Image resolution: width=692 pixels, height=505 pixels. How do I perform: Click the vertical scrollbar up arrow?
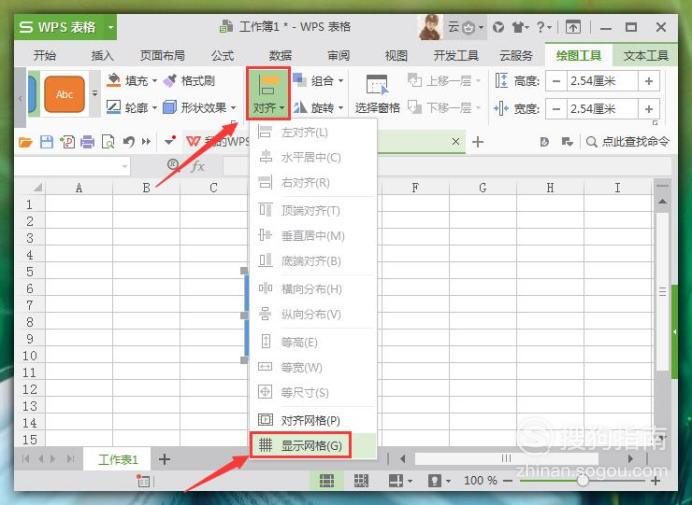[662, 202]
